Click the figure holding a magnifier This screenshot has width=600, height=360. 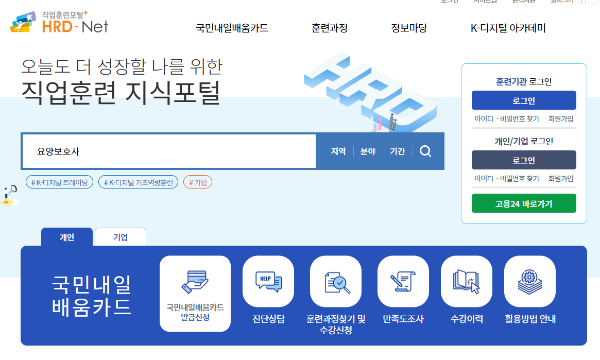(10, 195)
